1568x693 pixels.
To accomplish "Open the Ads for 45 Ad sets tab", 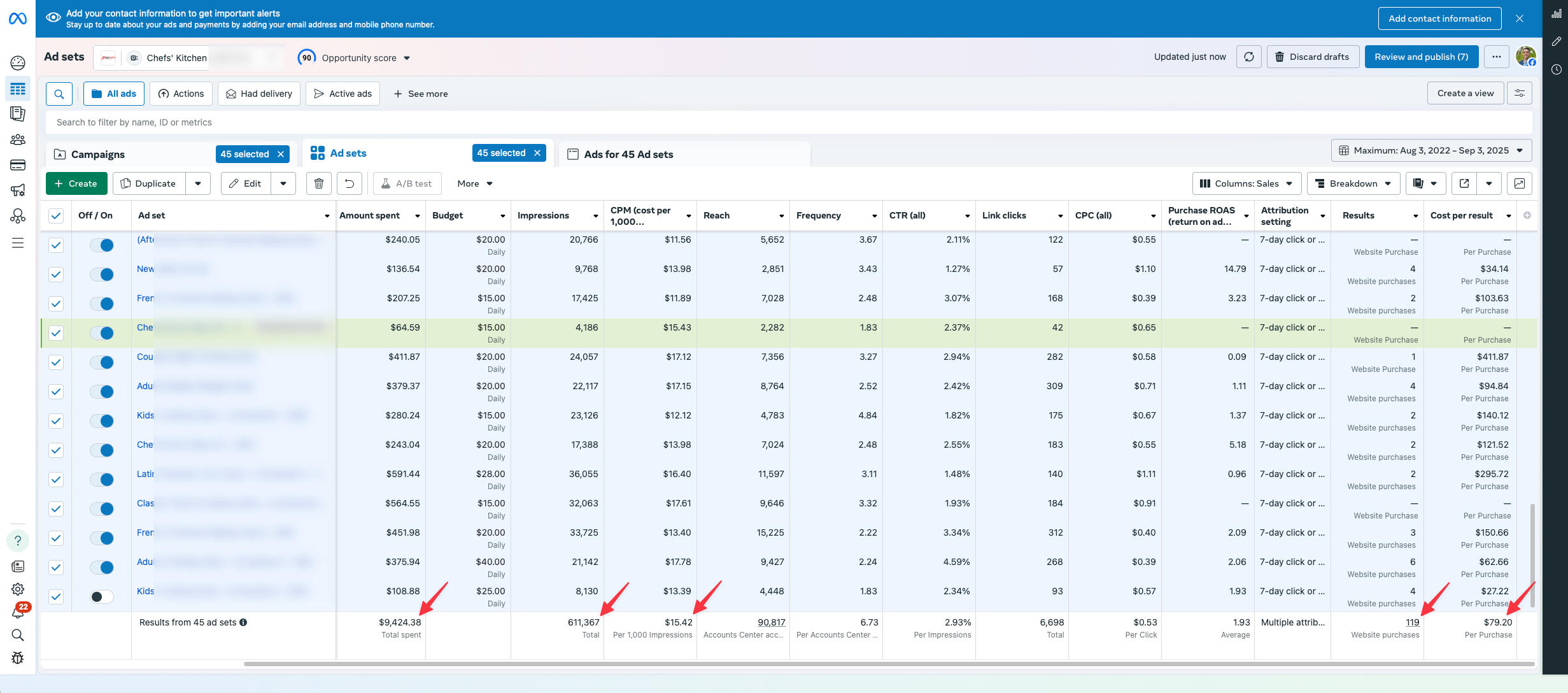I will (x=628, y=154).
